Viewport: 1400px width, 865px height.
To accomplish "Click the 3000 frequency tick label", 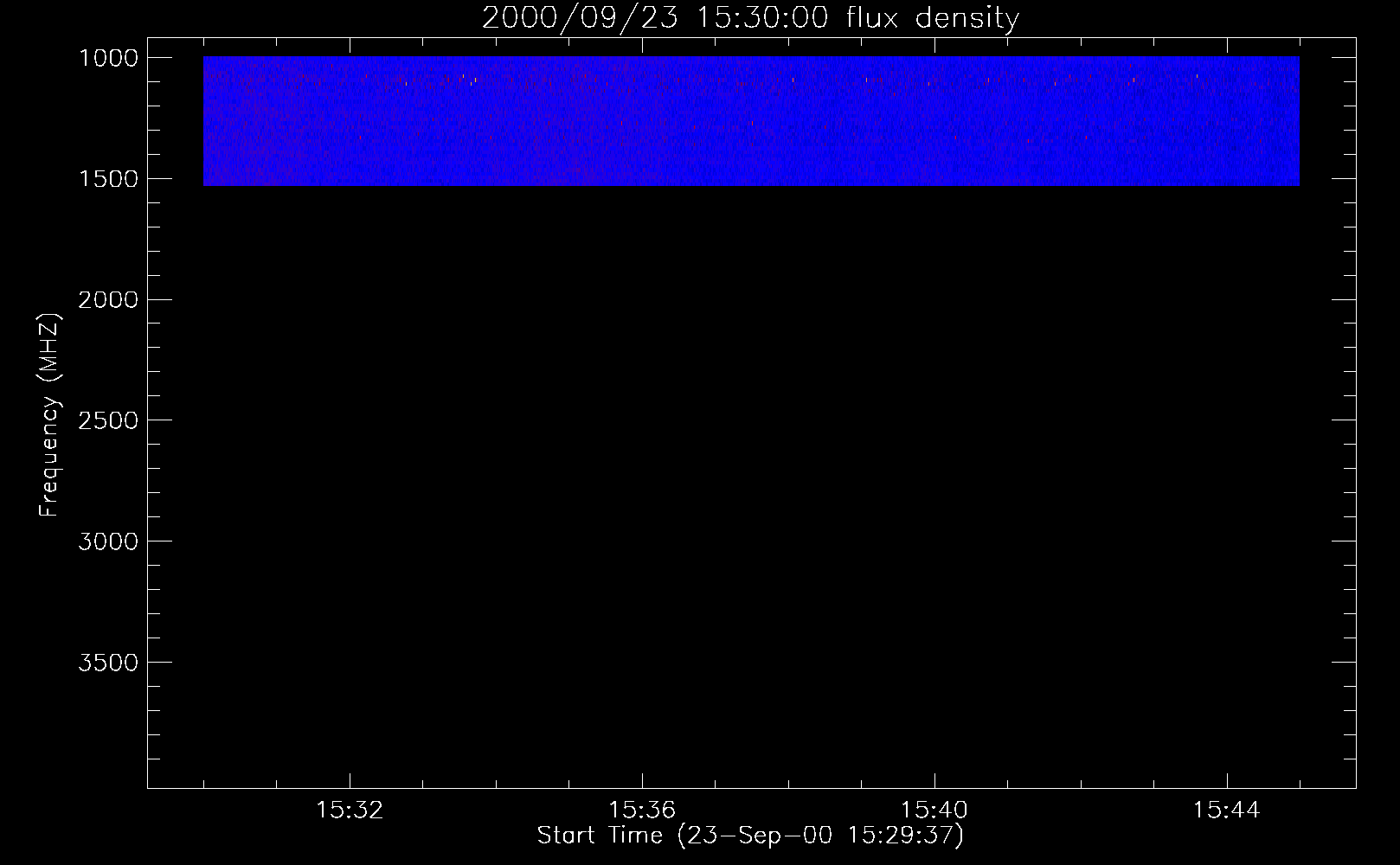I will tap(108, 541).
